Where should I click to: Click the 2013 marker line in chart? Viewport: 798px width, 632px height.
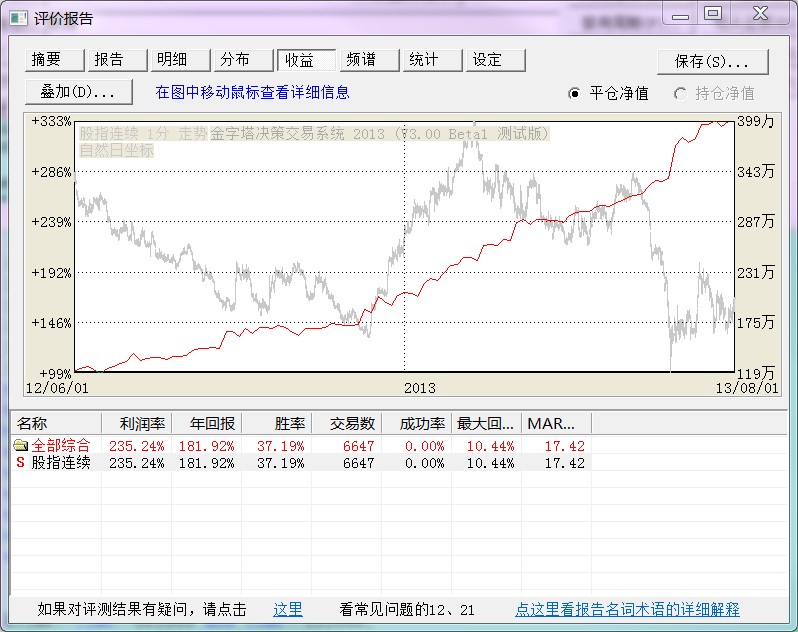point(404,250)
